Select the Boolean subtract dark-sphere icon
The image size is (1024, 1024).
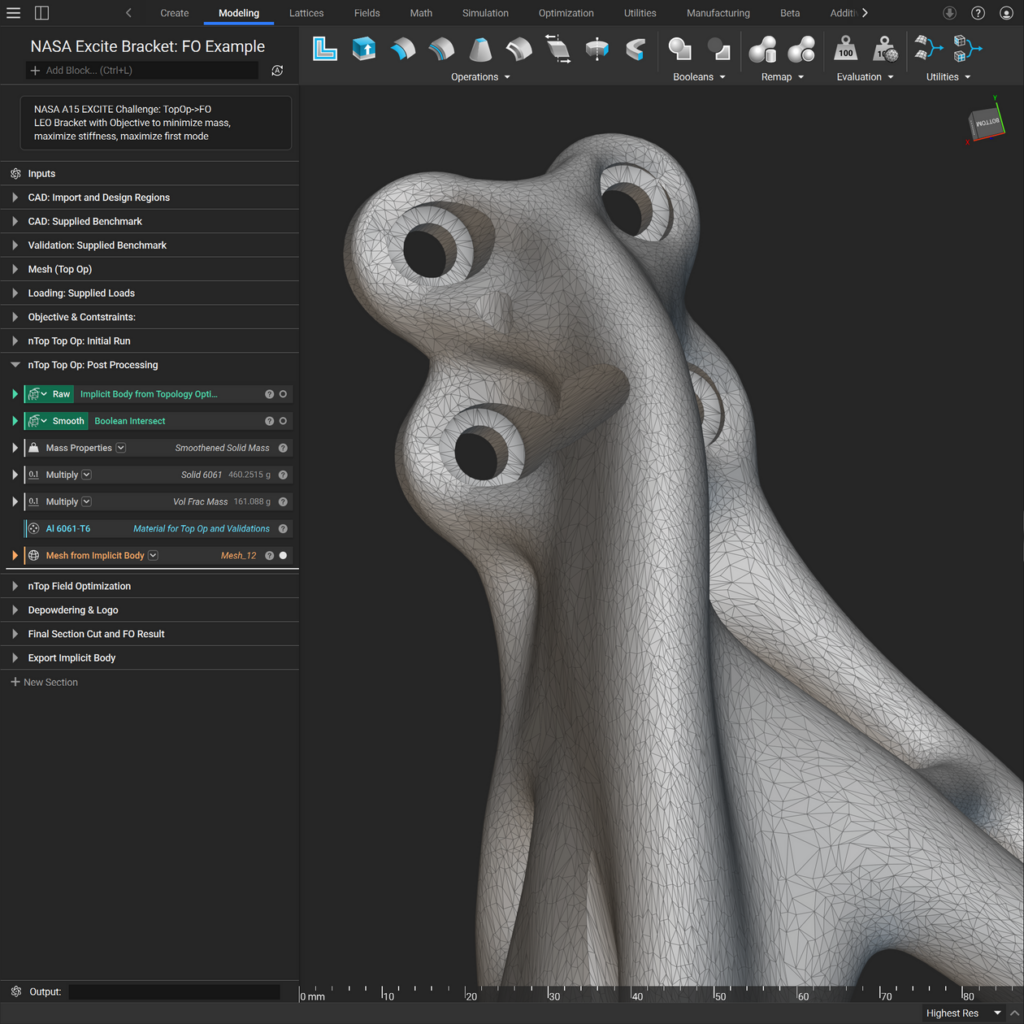[x=719, y=49]
